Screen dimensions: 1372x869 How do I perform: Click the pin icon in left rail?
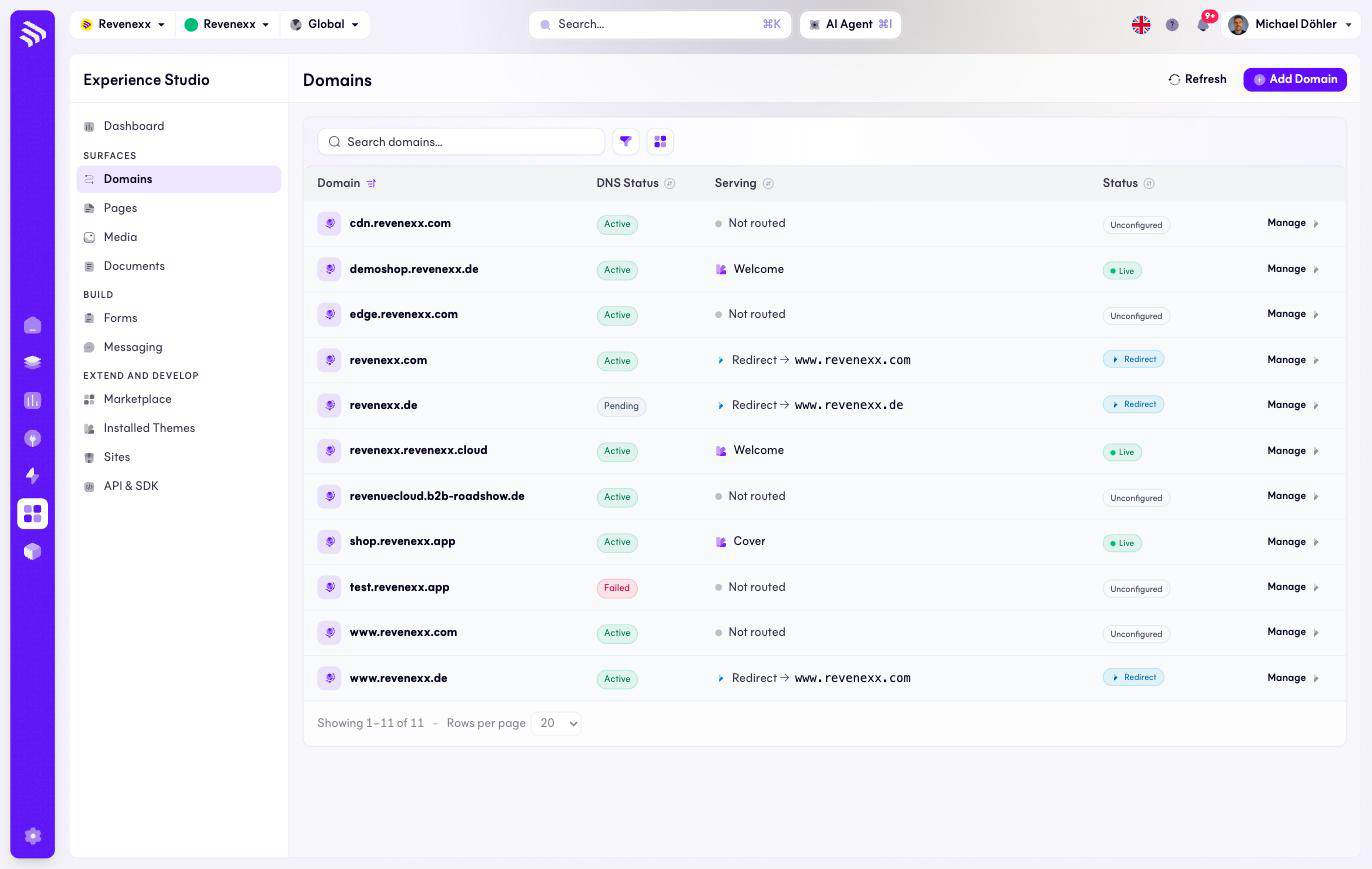[32, 438]
